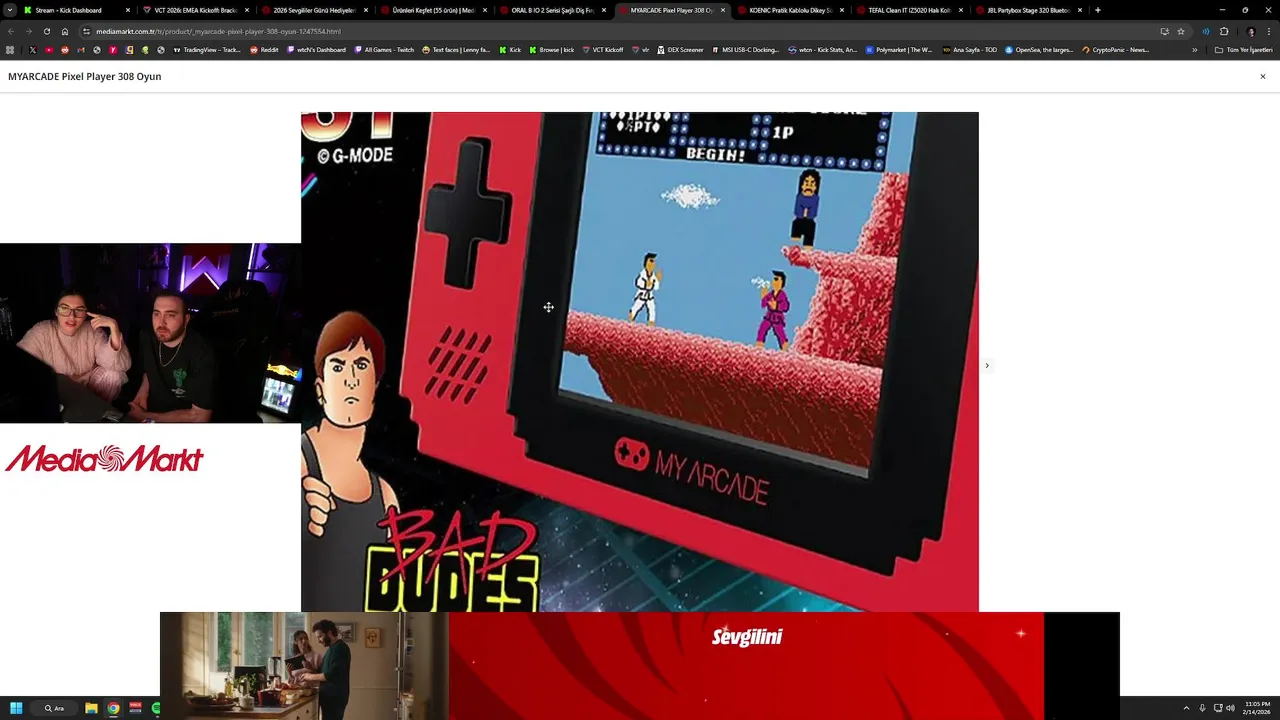The width and height of the screenshot is (1280, 720).
Task: Open the TradingView bookmark
Action: point(207,49)
